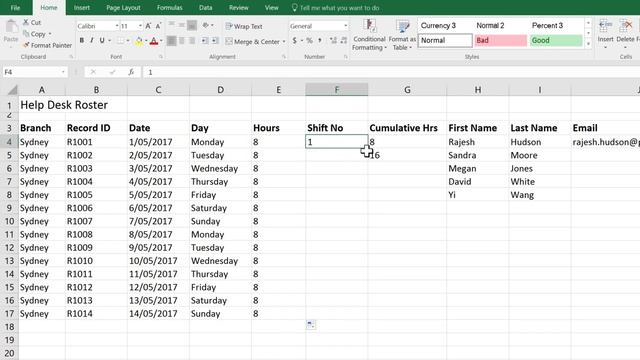The width and height of the screenshot is (640, 360).
Task: Expand the Copy options arrow
Action: pos(50,34)
